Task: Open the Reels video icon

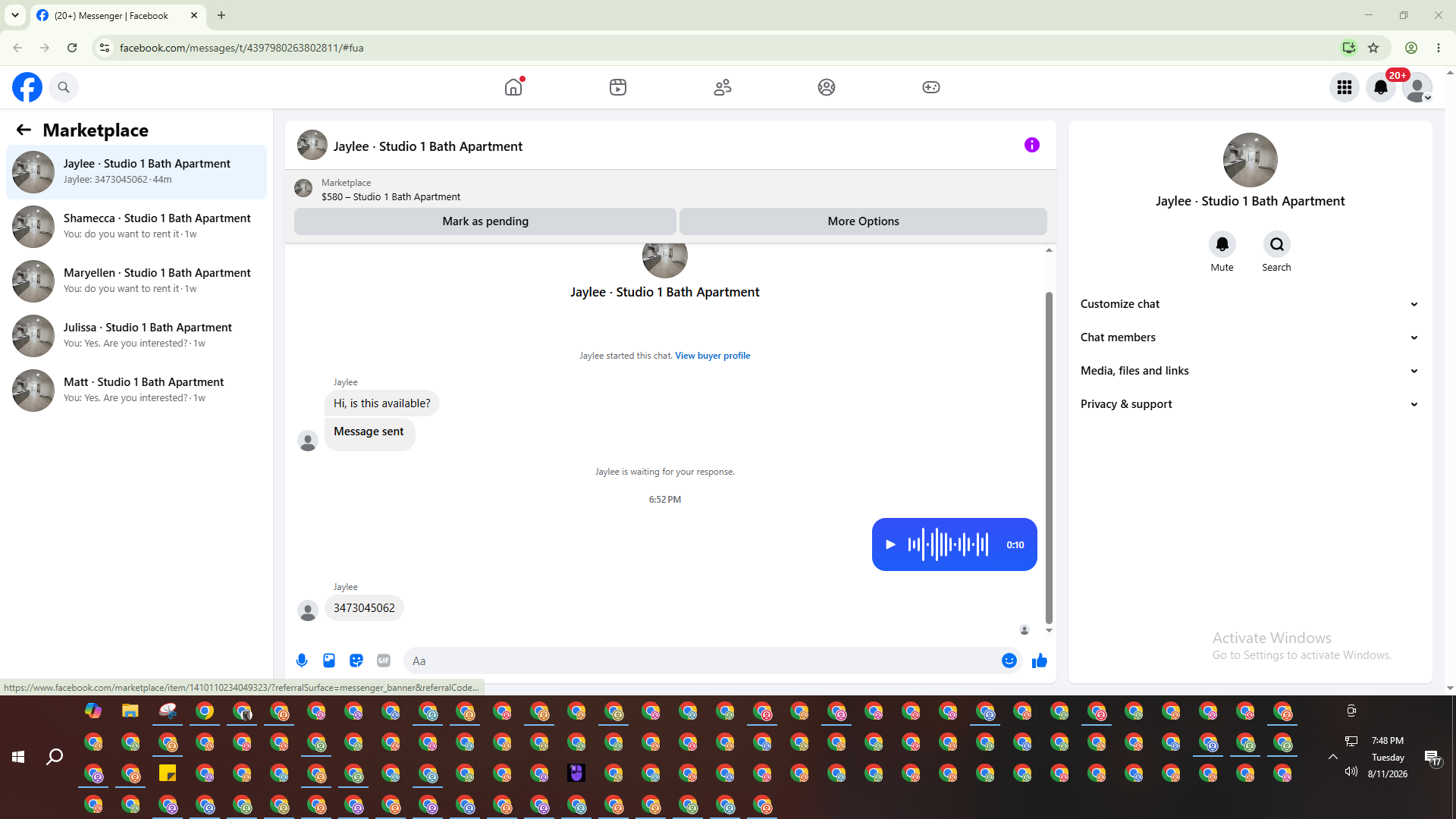Action: pyautogui.click(x=618, y=87)
